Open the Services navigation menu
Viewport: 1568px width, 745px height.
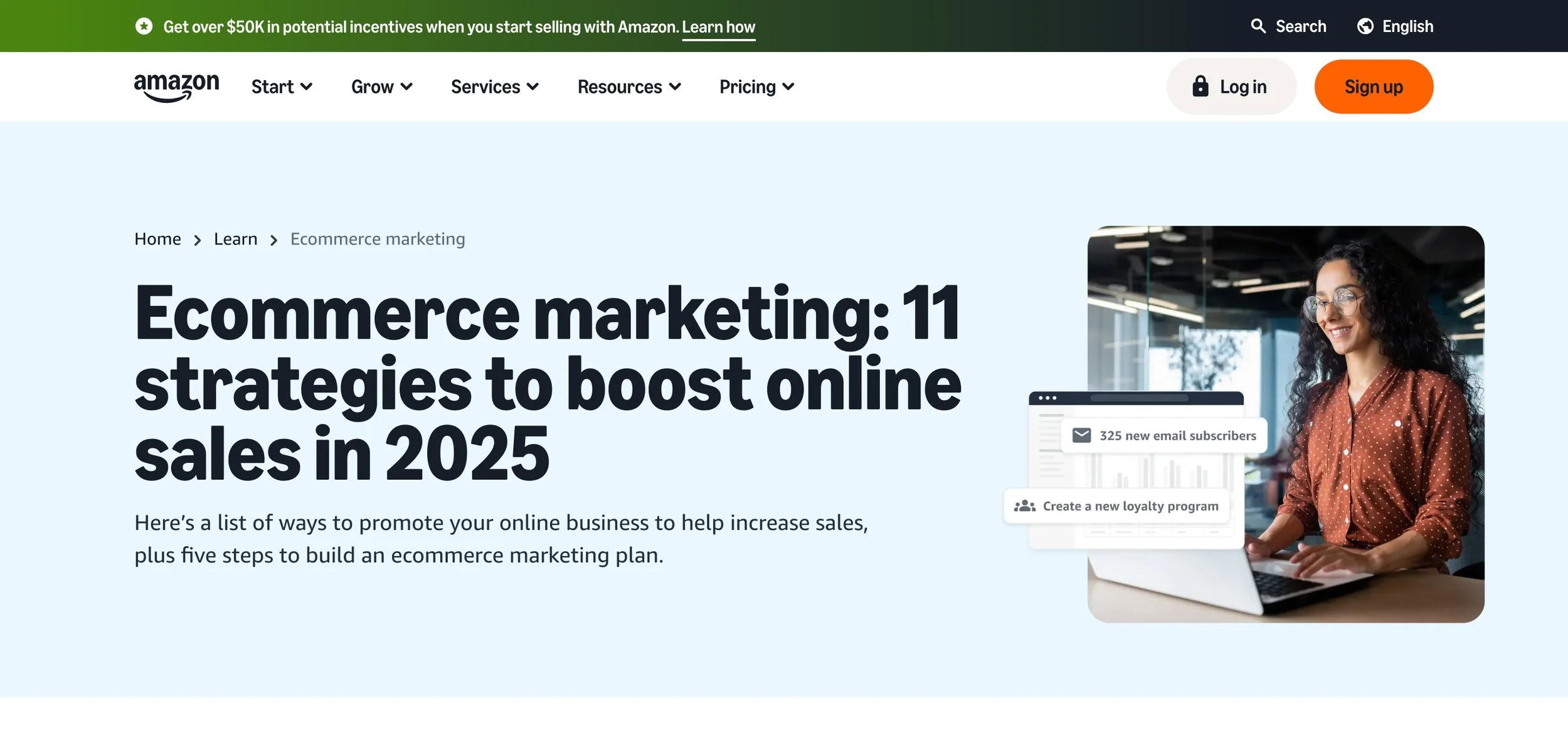point(495,87)
